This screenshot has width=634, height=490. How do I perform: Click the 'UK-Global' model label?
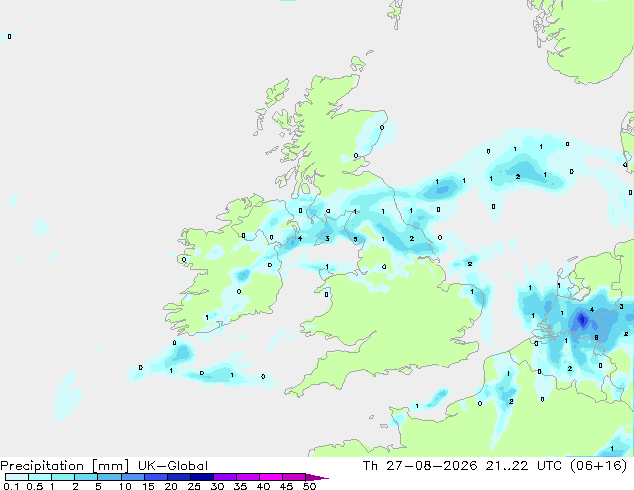tap(173, 466)
